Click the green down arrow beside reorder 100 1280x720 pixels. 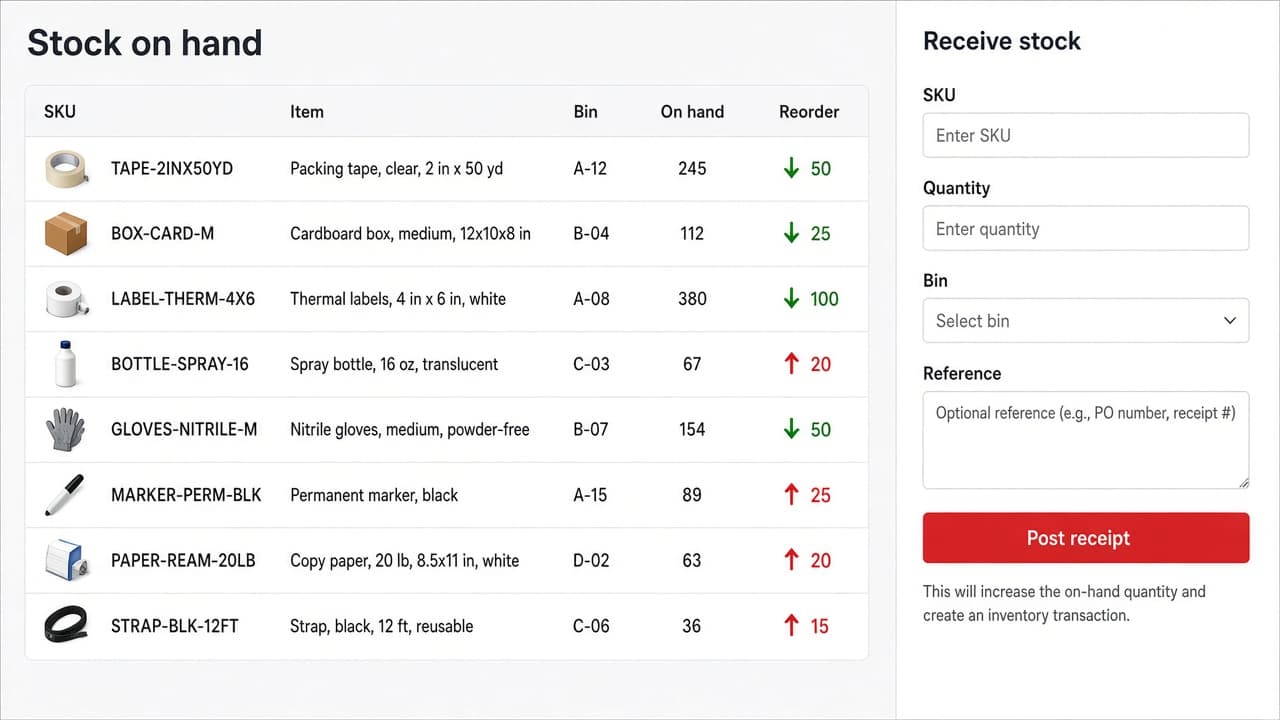(x=792, y=299)
